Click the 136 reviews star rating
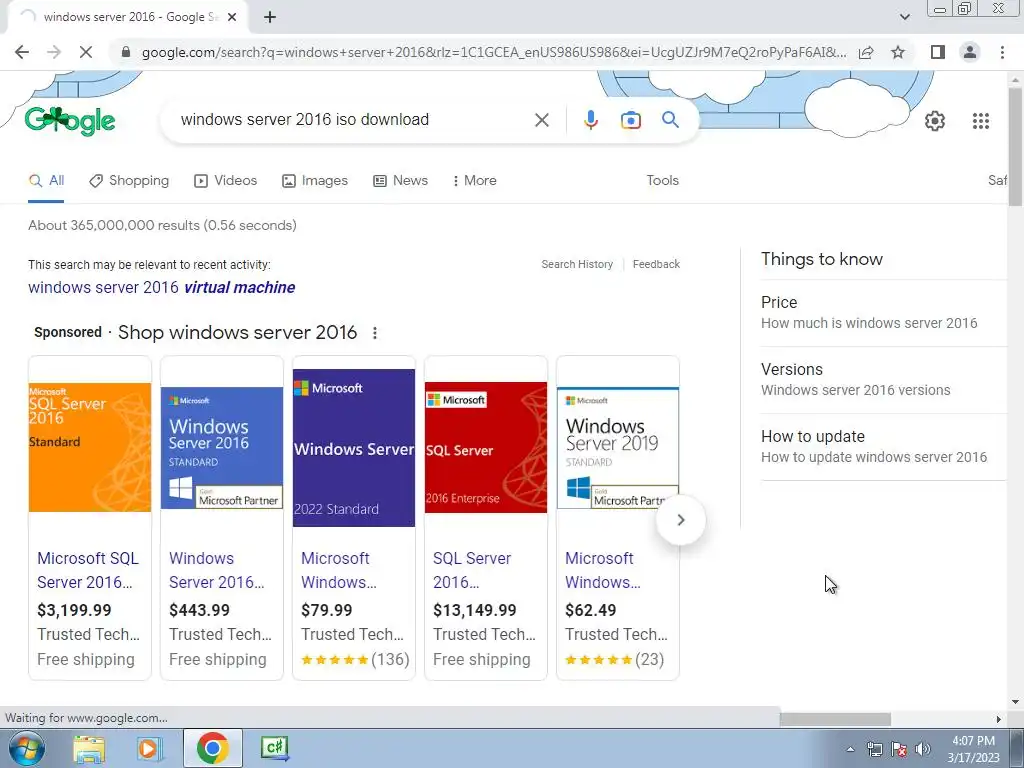The height and width of the screenshot is (768, 1024). tap(355, 660)
